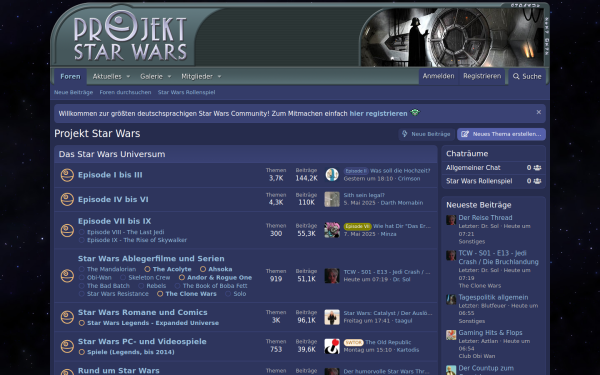Open the Episode IV bis VI forum

click(x=113, y=199)
